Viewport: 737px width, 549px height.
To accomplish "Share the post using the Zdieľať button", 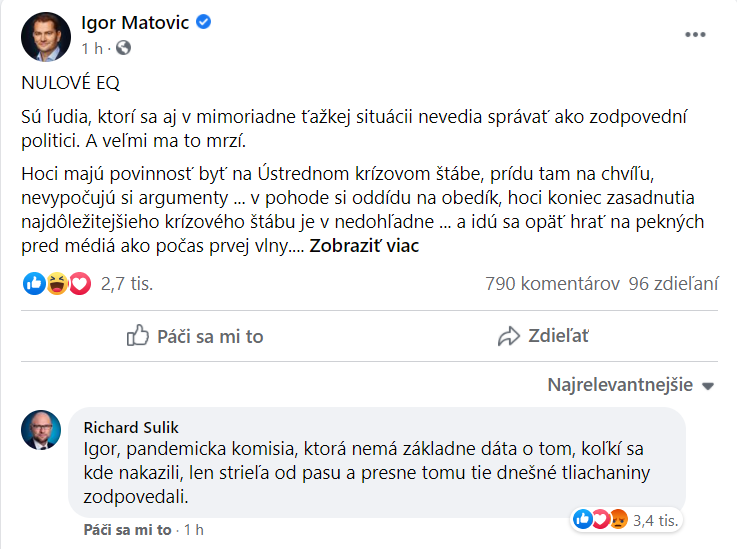I will point(543,336).
